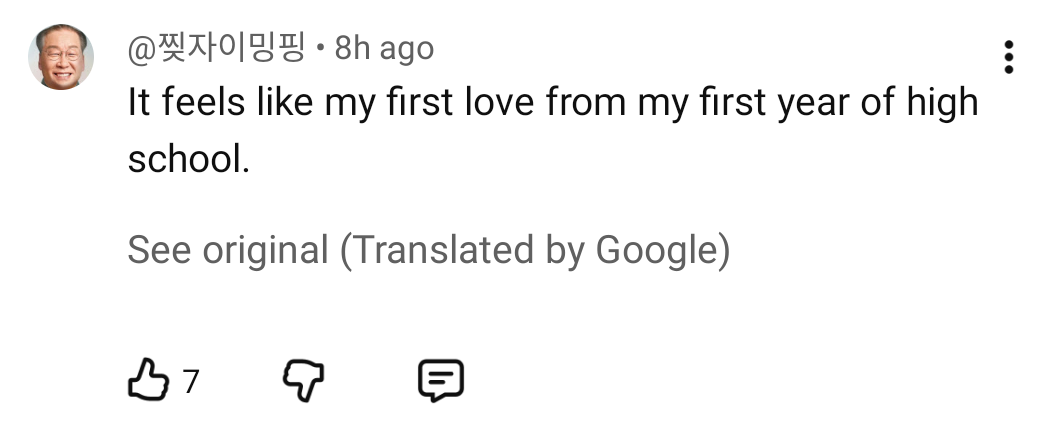
Task: Dislike the comment with thumbs-down icon
Action: click(x=303, y=381)
